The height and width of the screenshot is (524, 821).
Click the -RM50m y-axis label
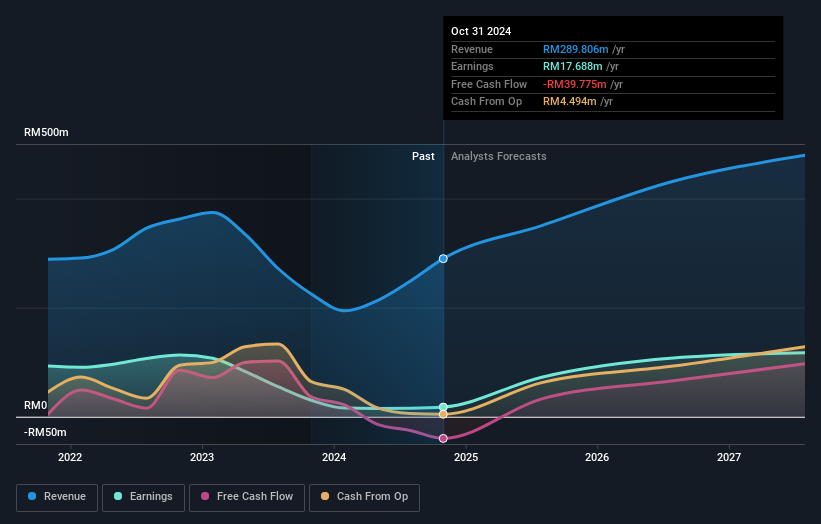(x=45, y=432)
